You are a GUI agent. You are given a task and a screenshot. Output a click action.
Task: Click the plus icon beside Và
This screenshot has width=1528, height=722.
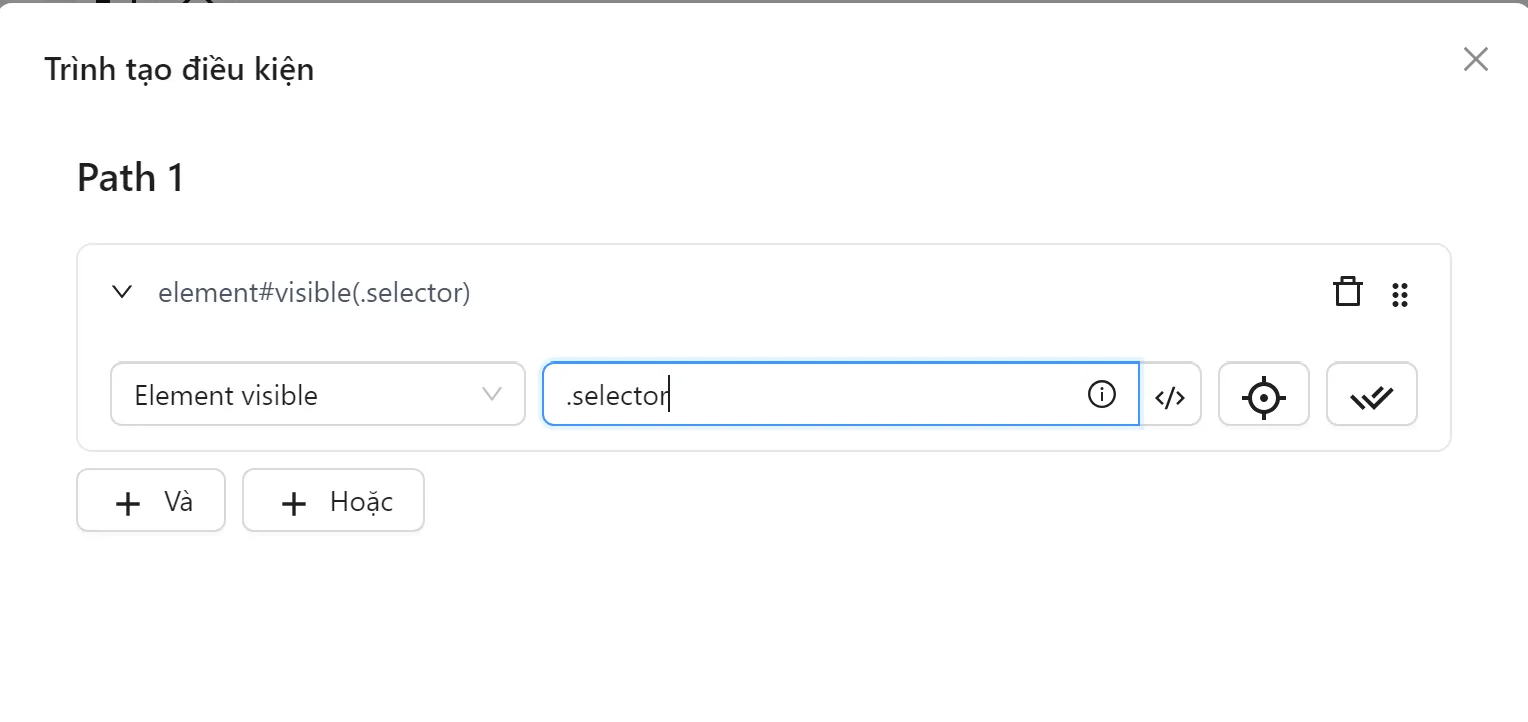pyautogui.click(x=128, y=503)
